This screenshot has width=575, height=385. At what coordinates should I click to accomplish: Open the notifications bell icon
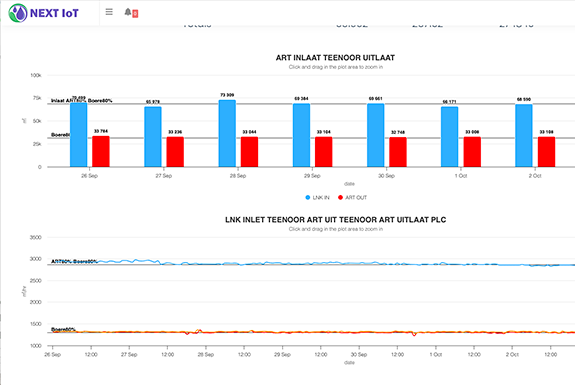coord(128,12)
